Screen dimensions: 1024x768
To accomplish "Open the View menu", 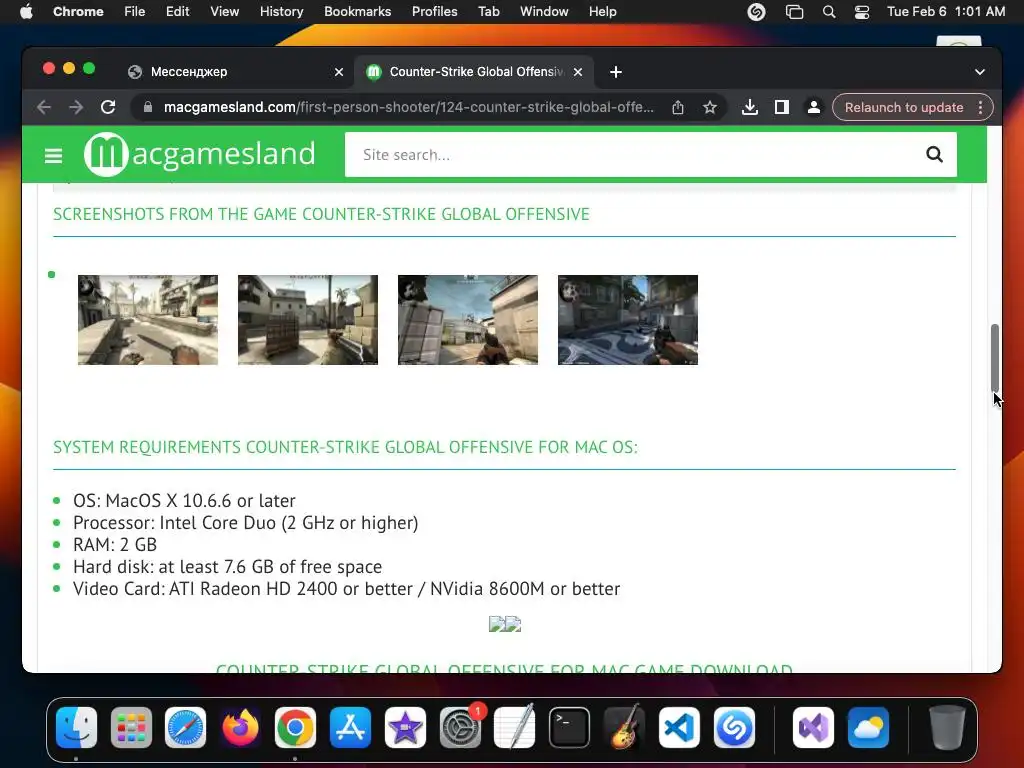I will (x=225, y=12).
